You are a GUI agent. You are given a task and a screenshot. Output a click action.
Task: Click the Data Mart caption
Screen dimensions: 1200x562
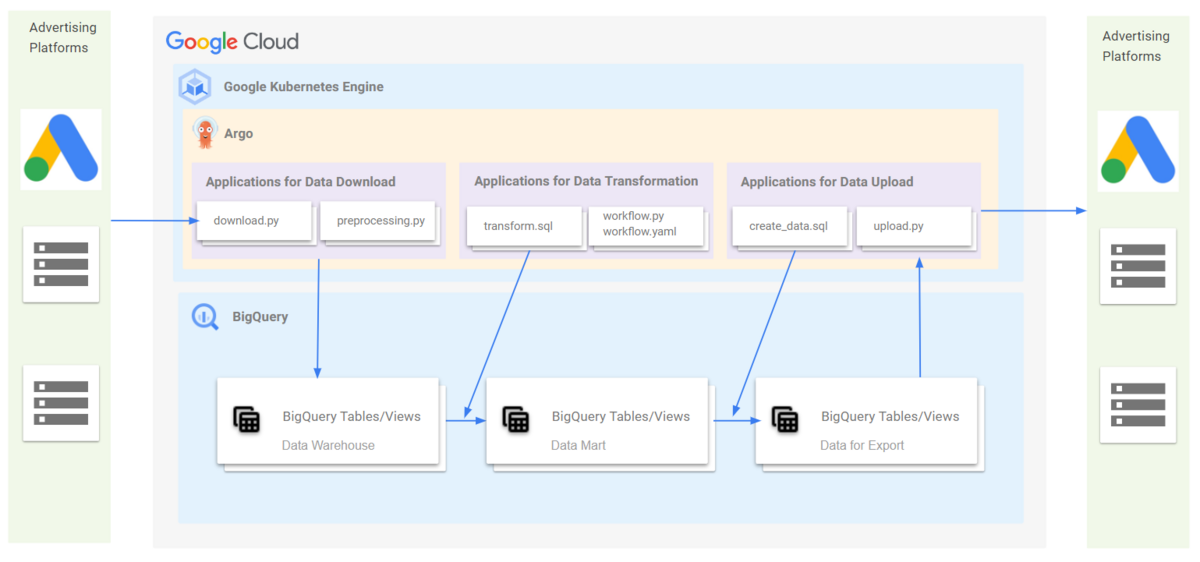tap(578, 445)
